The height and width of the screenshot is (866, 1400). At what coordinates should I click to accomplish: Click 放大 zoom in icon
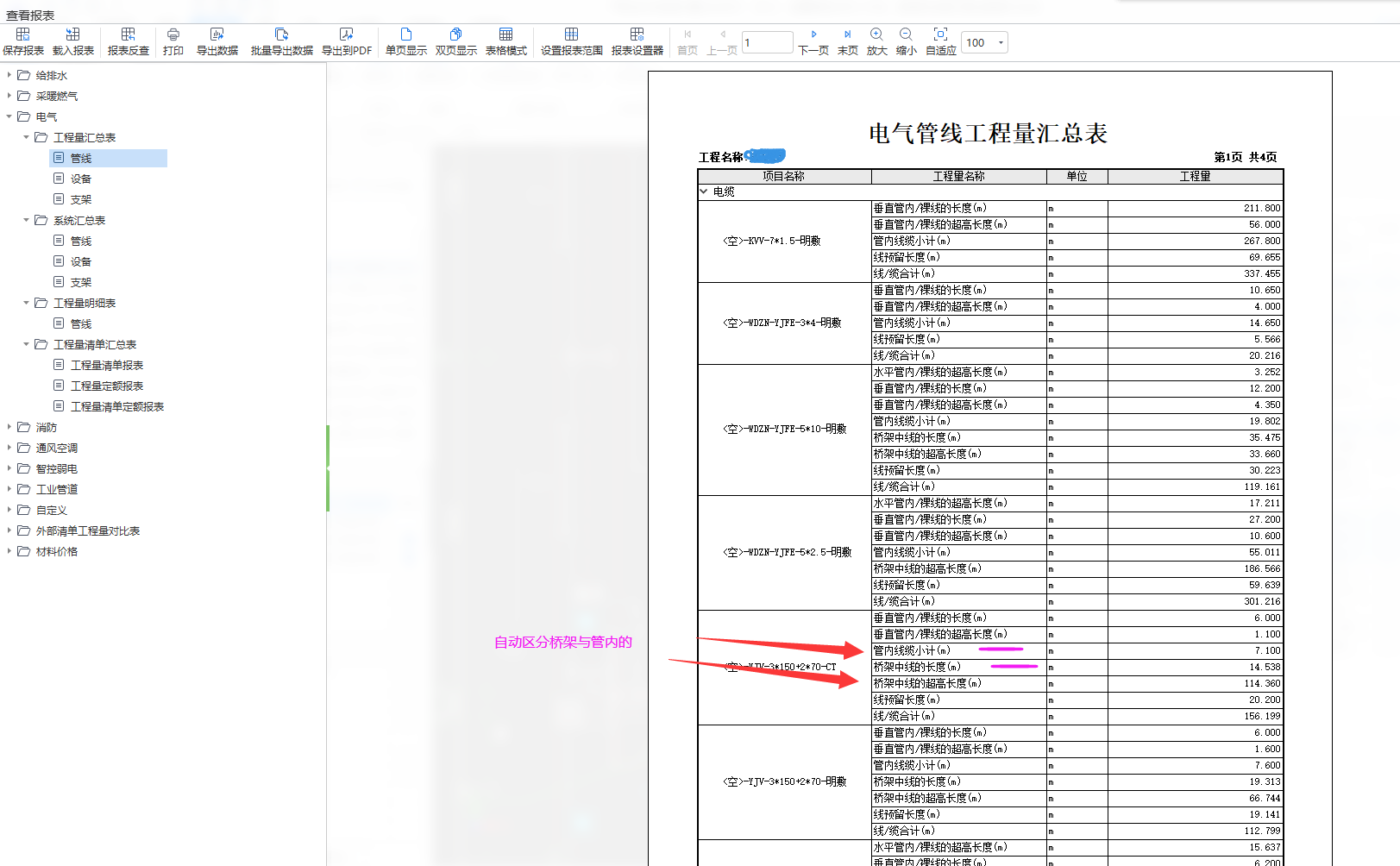pyautogui.click(x=876, y=41)
